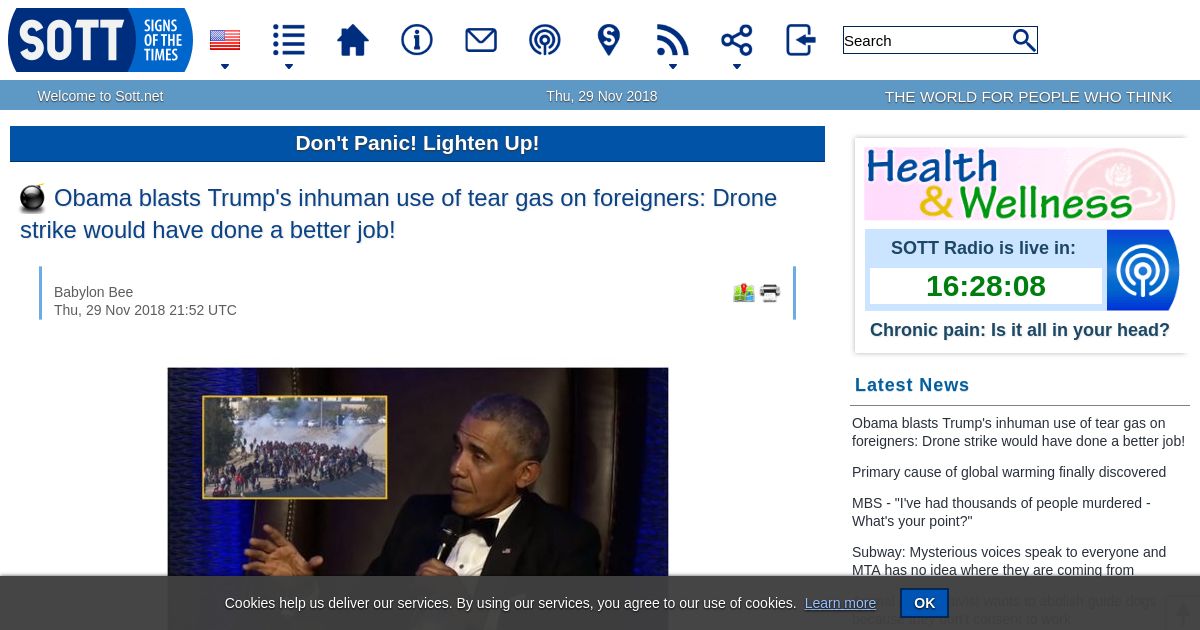This screenshot has height=630, width=1200.
Task: Open MBS thousands of people murdered story
Action: 1001,512
